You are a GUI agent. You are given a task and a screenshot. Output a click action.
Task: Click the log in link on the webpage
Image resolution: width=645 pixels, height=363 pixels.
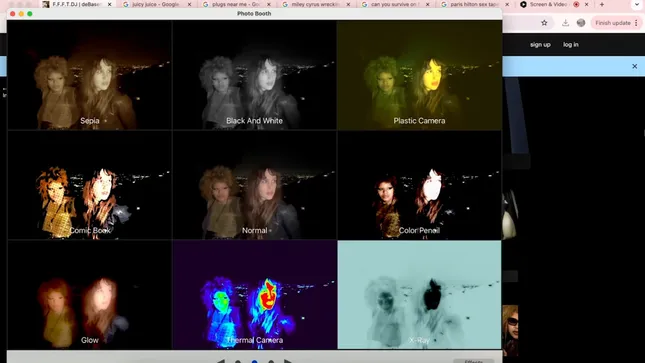(x=571, y=44)
